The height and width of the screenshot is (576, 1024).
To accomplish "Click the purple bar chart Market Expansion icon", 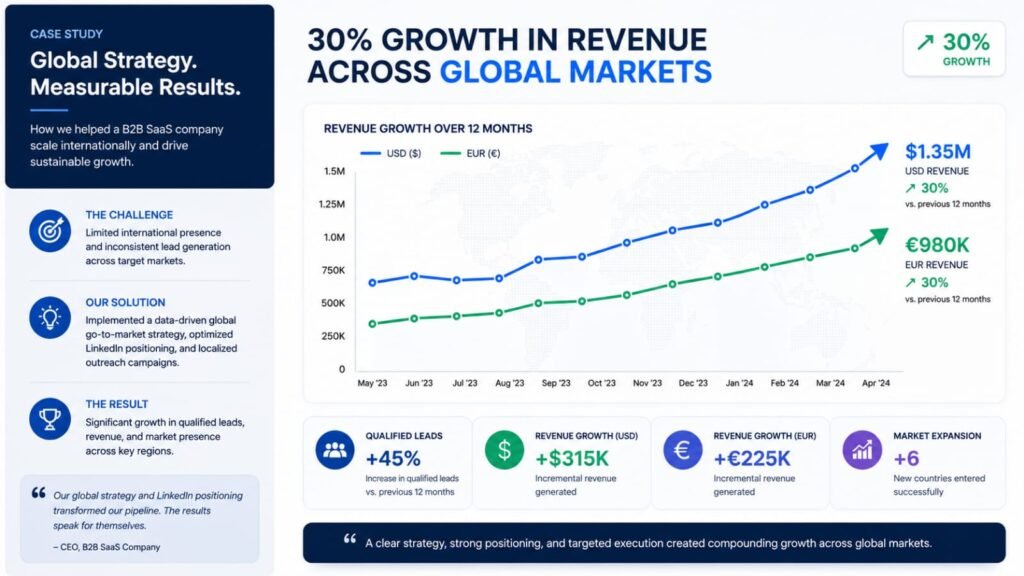I will 862,449.
